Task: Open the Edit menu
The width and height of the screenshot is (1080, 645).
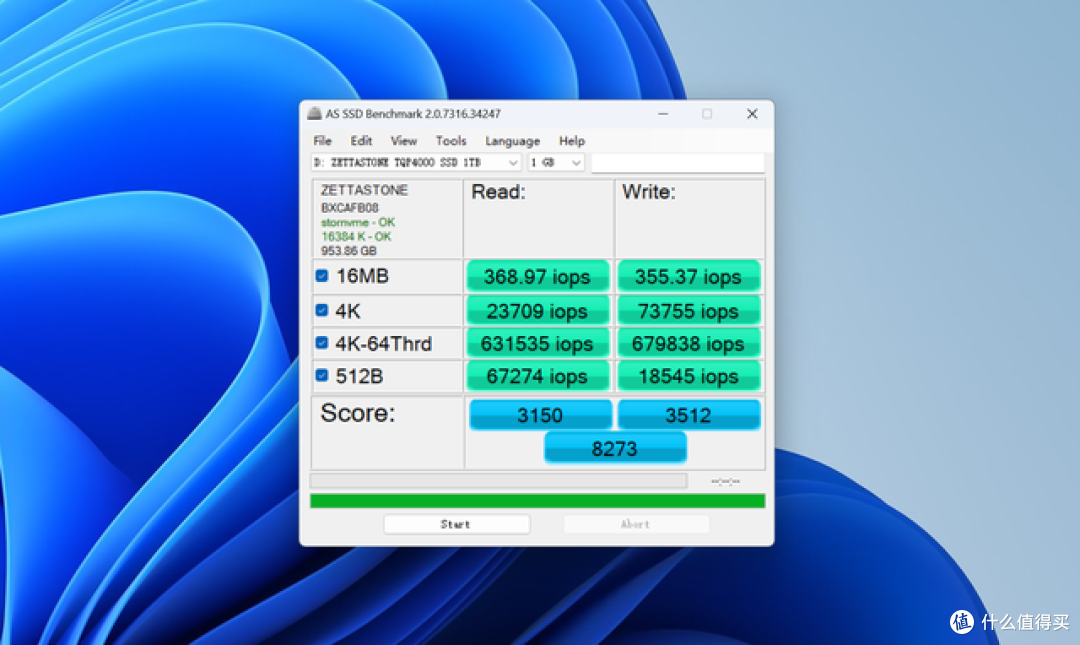Action: pyautogui.click(x=361, y=141)
